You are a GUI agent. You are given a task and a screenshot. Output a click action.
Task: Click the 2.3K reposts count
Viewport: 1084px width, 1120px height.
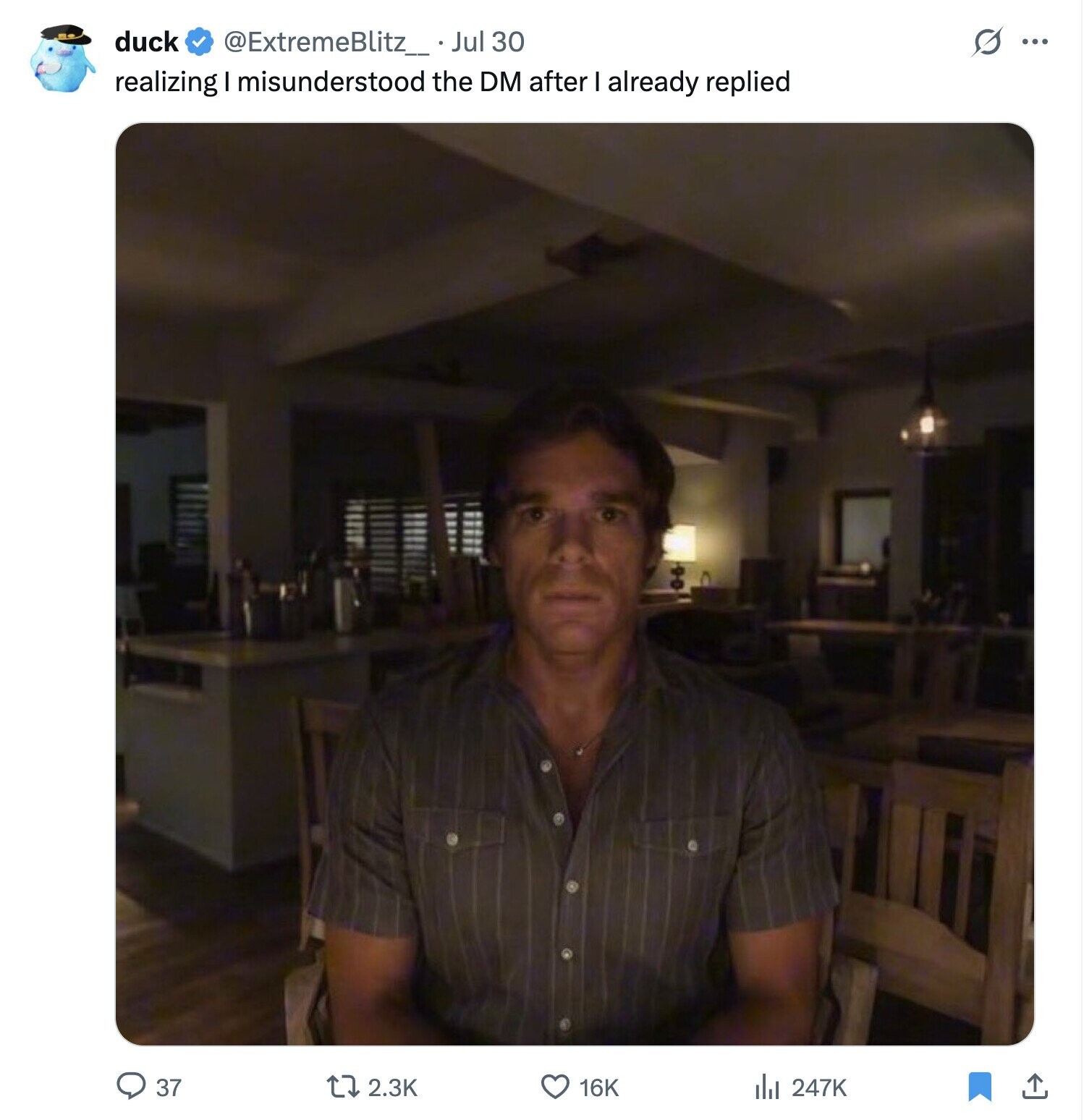393,1087
